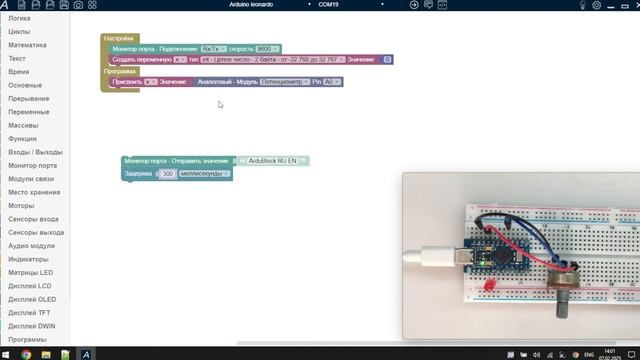Select Переменные in the block palette
640x360 pixels.
(29, 112)
